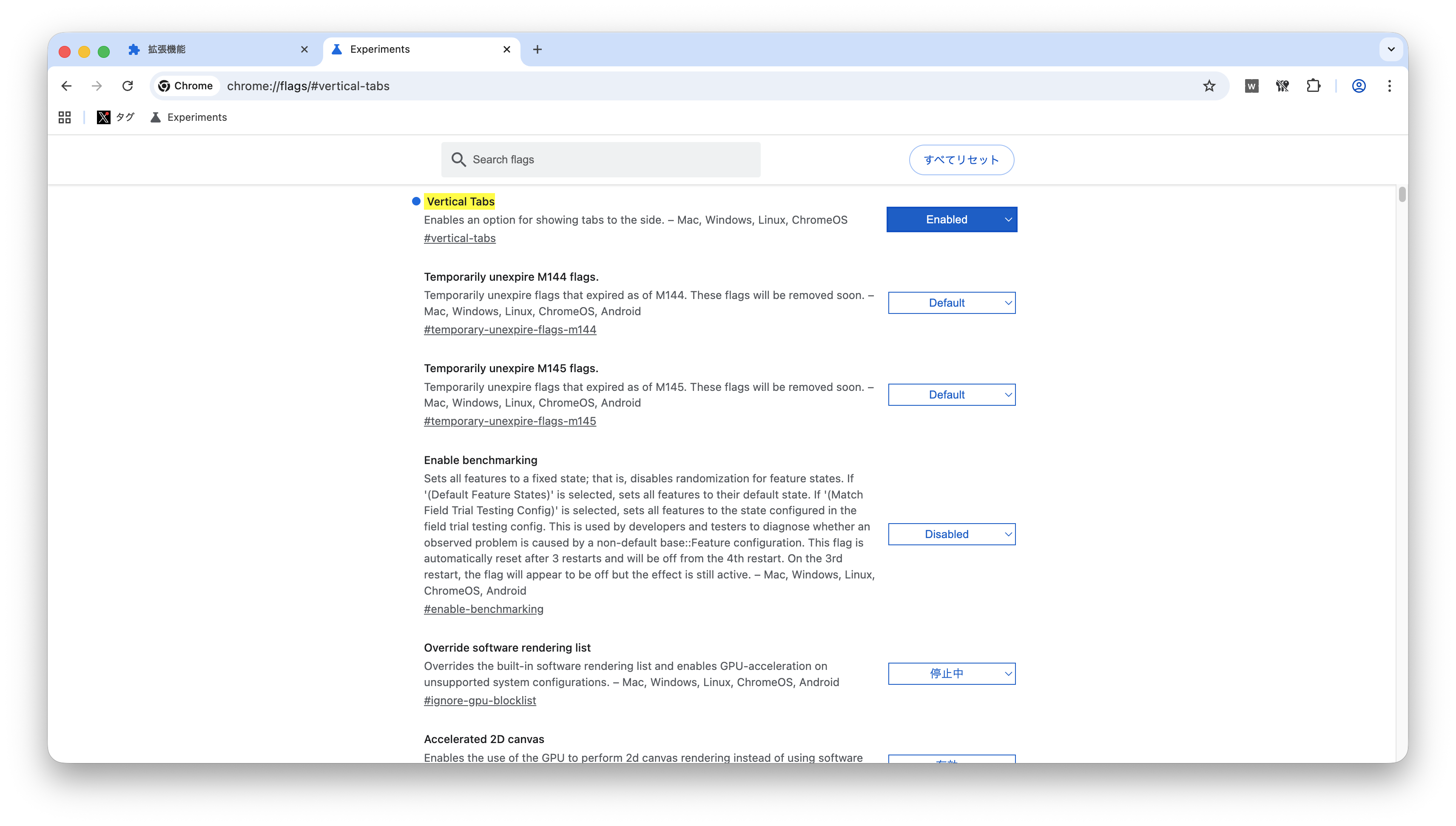Click the W extension icon in the toolbar

(1251, 85)
